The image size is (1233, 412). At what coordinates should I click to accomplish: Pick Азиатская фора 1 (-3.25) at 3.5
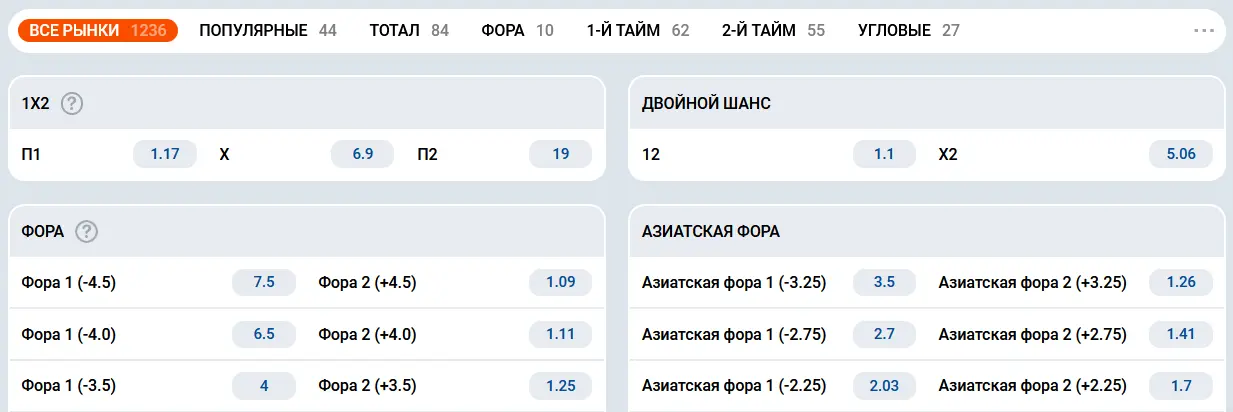click(x=884, y=282)
